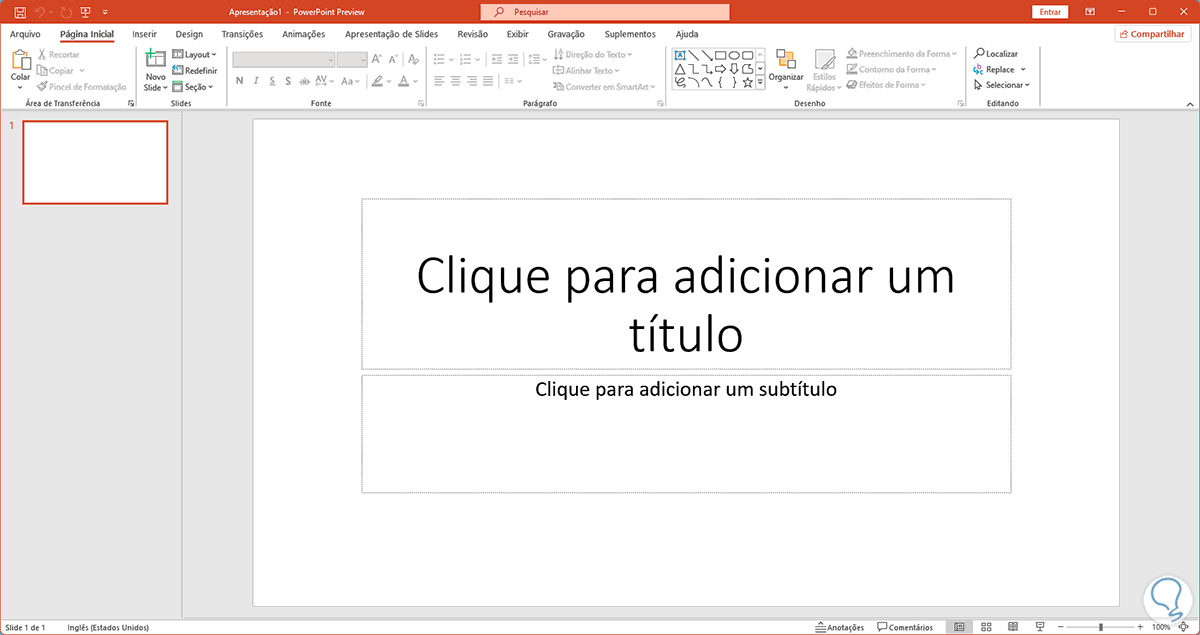Click the Compartilhar share button

(x=1153, y=34)
